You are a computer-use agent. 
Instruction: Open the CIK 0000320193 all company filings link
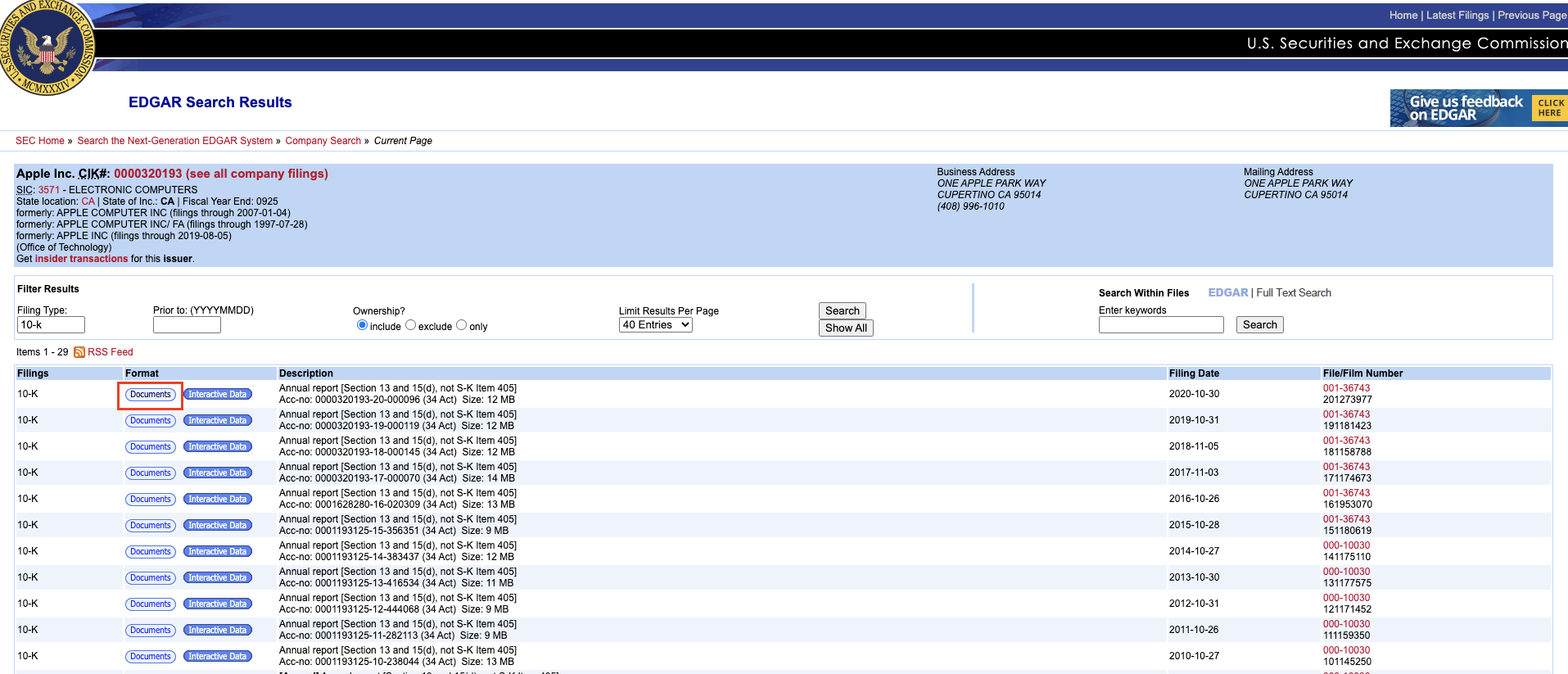pos(221,174)
